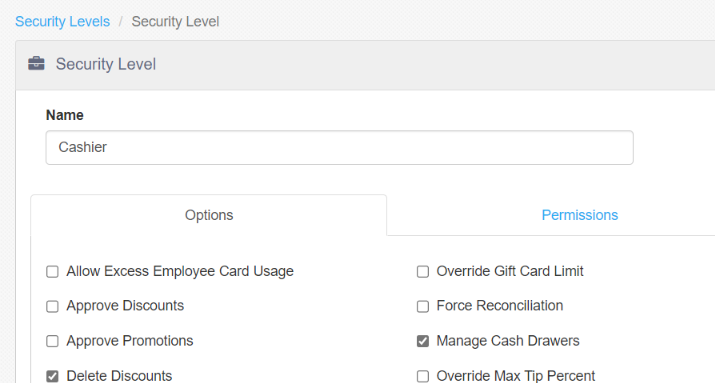Select the Options tab

click(x=209, y=215)
